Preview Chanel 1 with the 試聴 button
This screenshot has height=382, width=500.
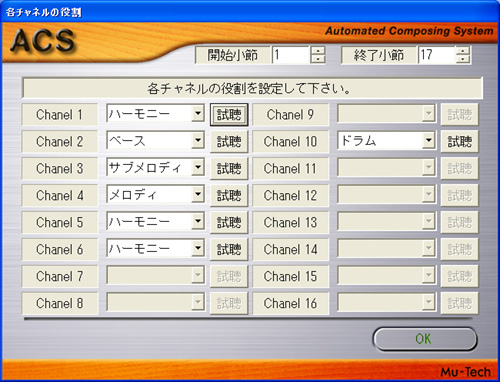[x=229, y=115]
